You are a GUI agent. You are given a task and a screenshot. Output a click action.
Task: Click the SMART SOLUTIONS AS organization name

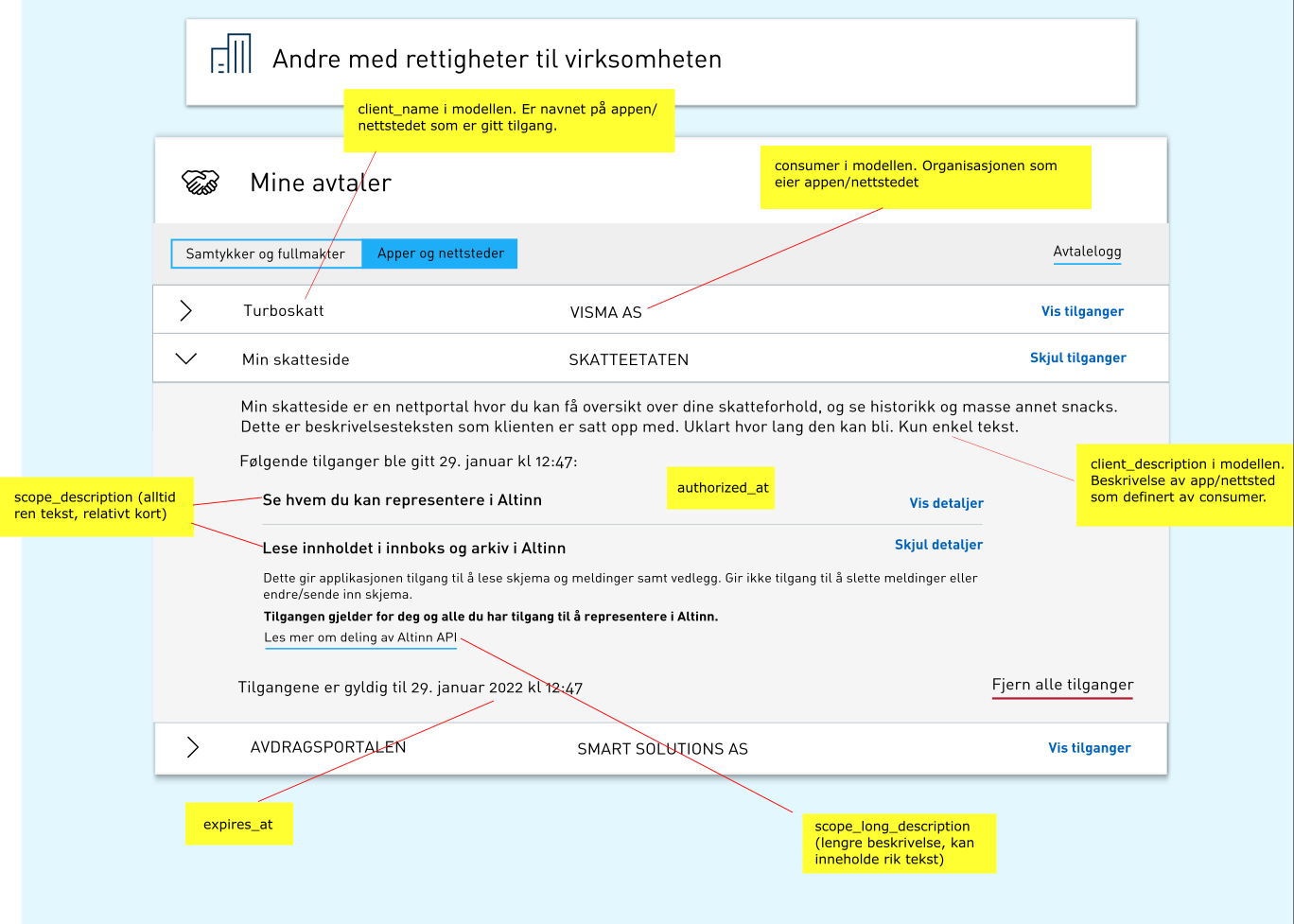click(x=662, y=749)
